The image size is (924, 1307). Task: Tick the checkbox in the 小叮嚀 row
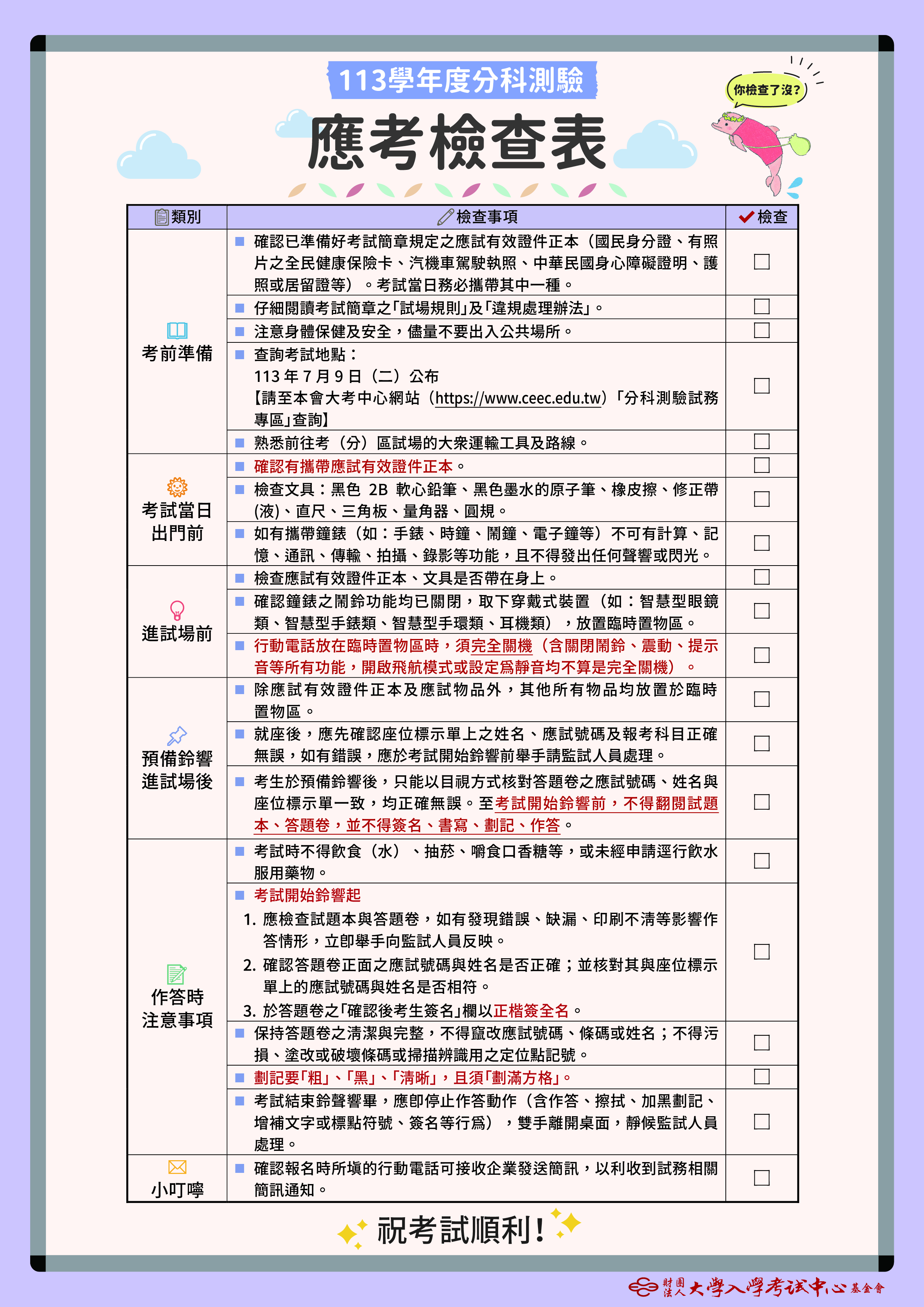[x=761, y=1178]
